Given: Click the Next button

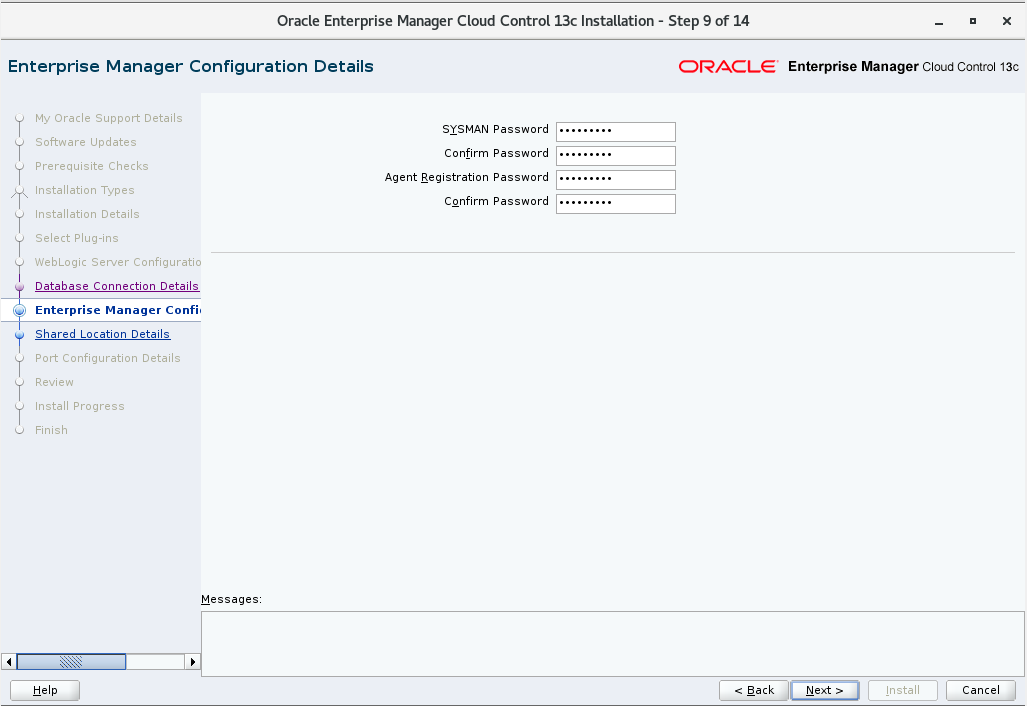Looking at the screenshot, I should (825, 690).
